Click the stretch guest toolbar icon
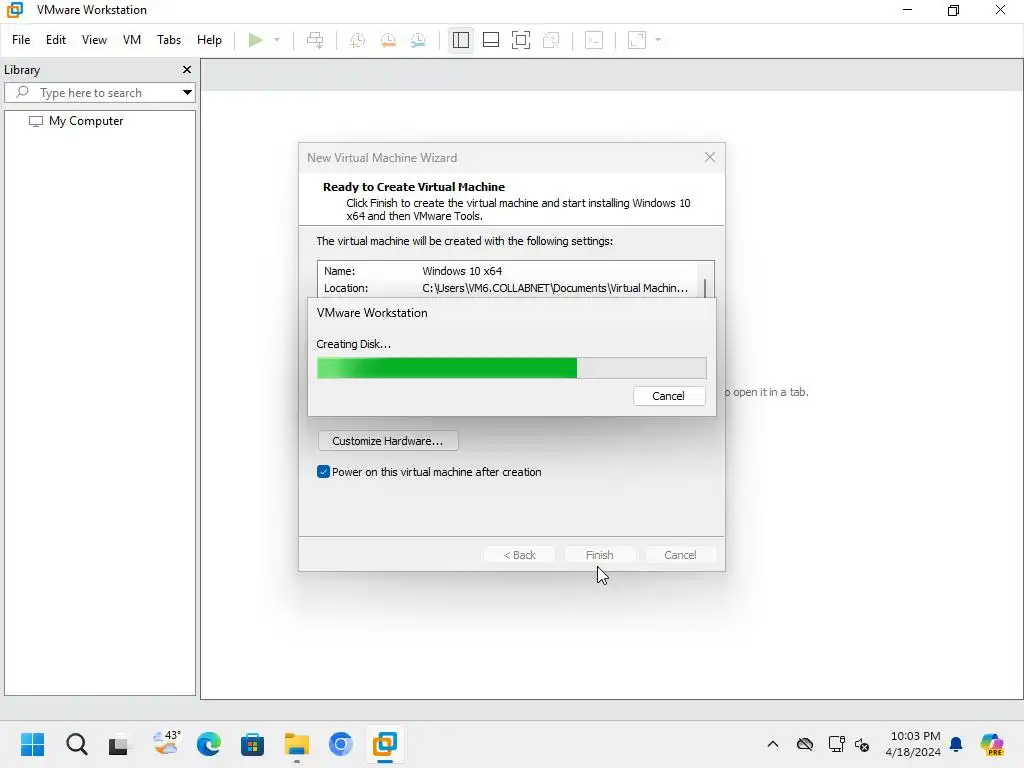The width and height of the screenshot is (1024, 768). coord(637,40)
